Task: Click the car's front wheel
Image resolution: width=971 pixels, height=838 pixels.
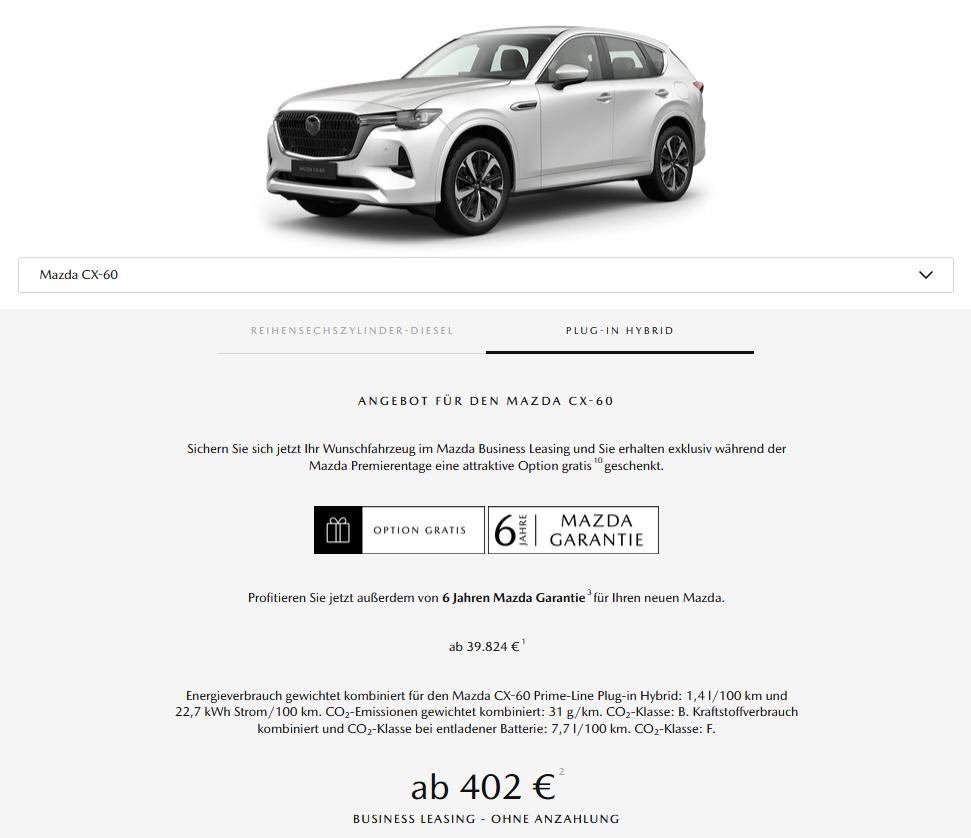Action: click(x=478, y=185)
